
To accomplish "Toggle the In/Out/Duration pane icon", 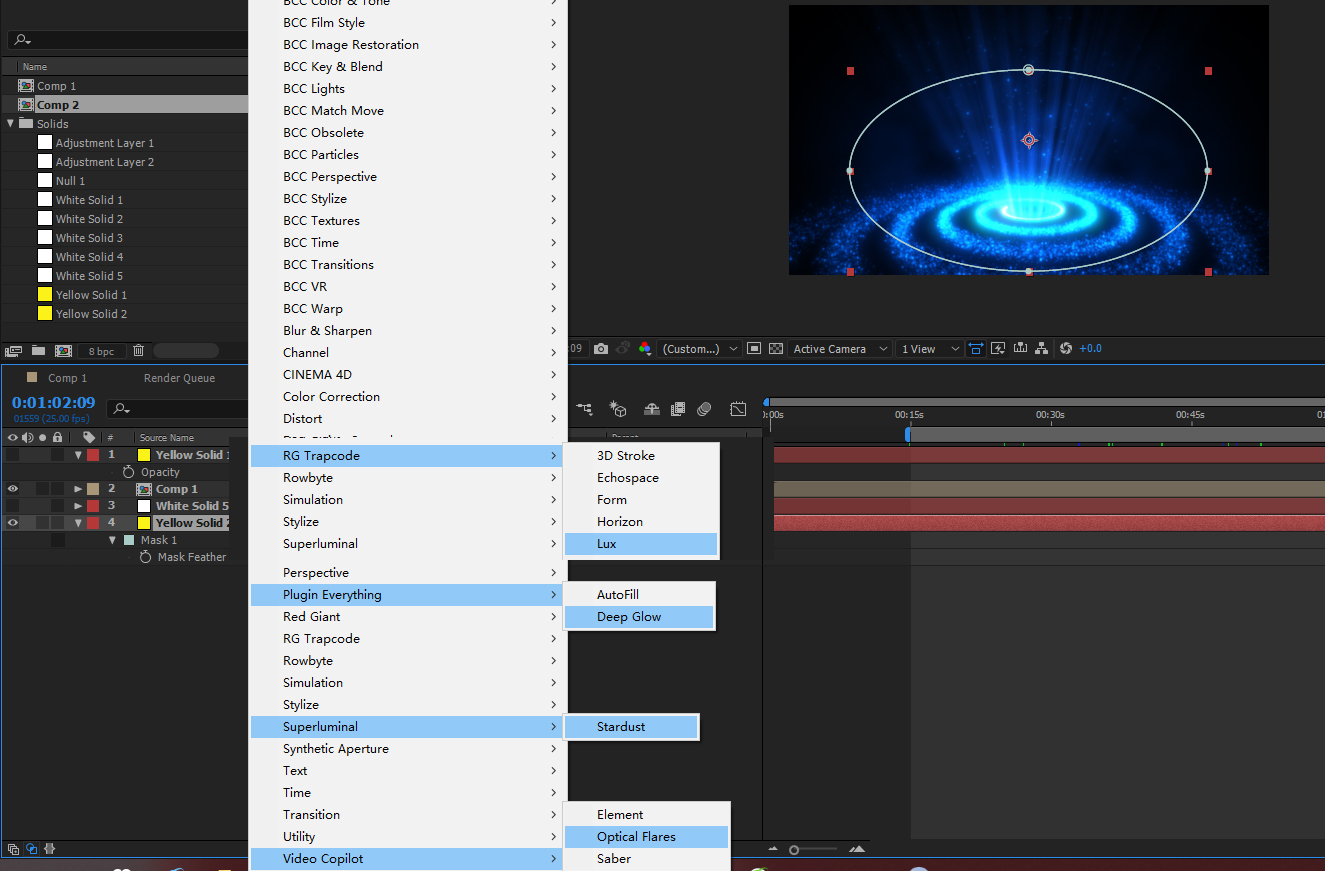I will [49, 849].
